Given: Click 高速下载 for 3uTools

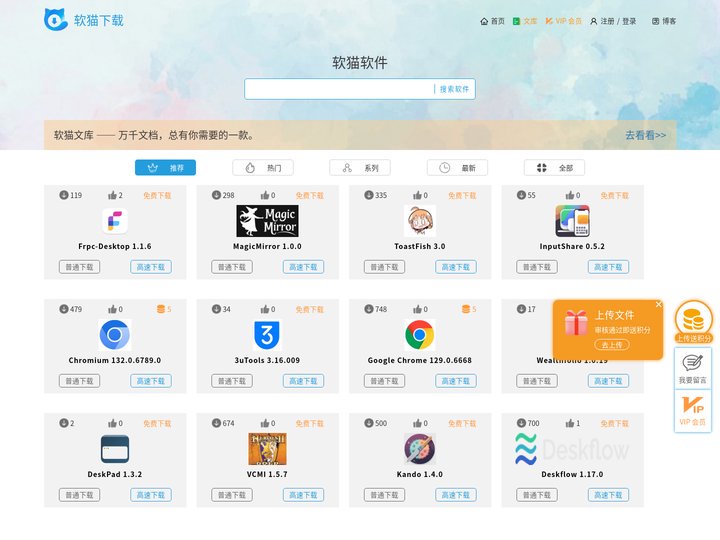Looking at the screenshot, I should tap(303, 381).
